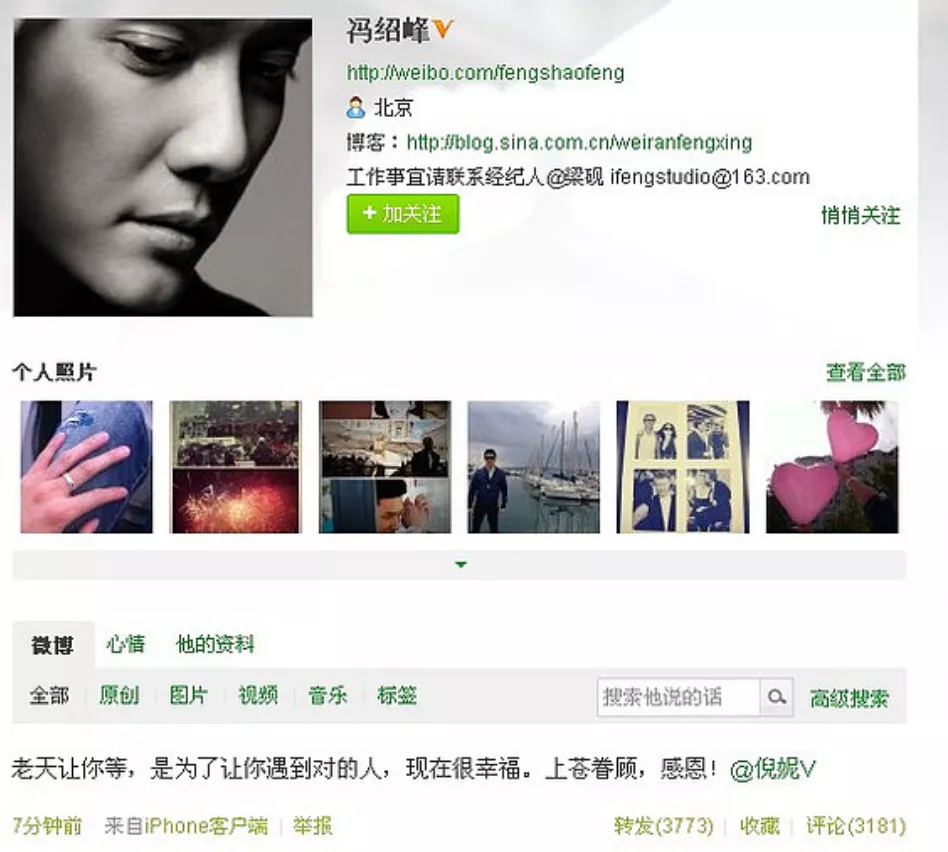Expand photos with the green down arrow
The image size is (948, 852).
pos(461,565)
